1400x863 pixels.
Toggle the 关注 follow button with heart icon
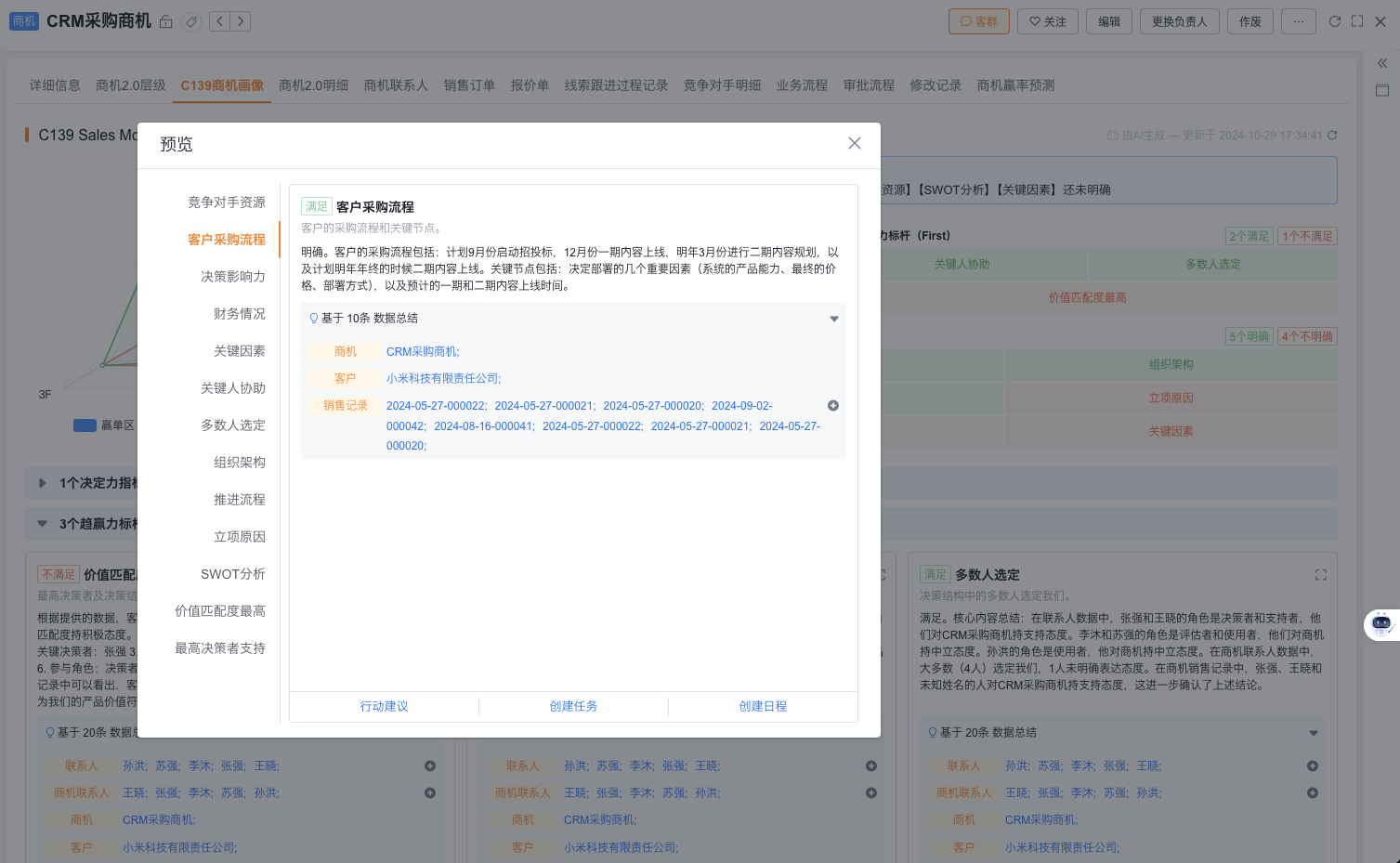coord(1047,20)
